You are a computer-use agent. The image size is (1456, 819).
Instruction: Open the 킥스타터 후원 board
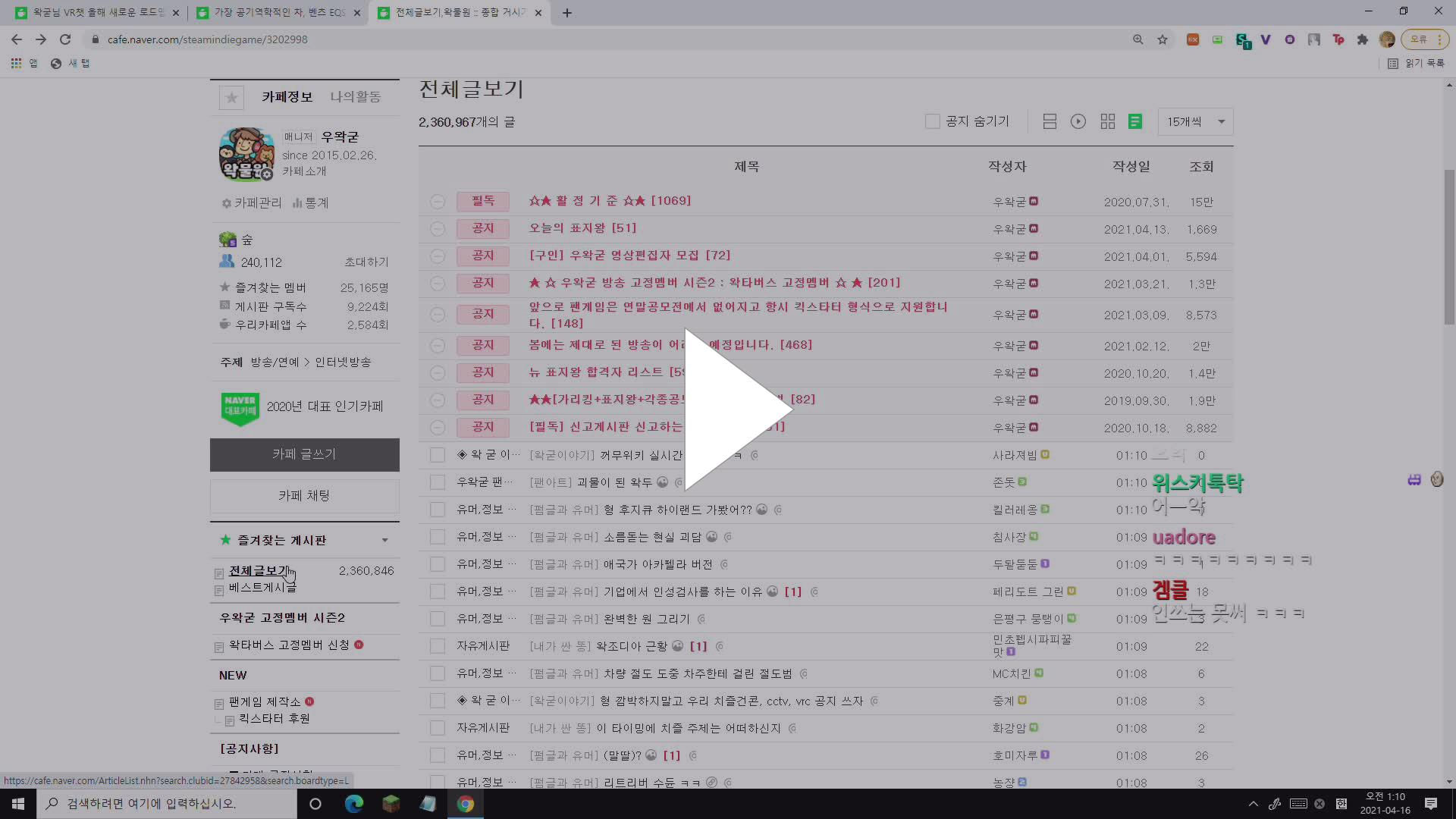tap(275, 719)
